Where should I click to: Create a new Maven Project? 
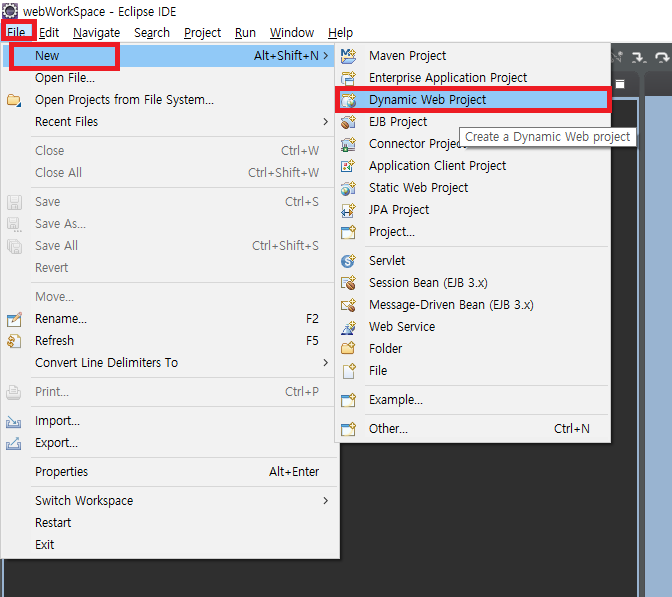(473, 56)
